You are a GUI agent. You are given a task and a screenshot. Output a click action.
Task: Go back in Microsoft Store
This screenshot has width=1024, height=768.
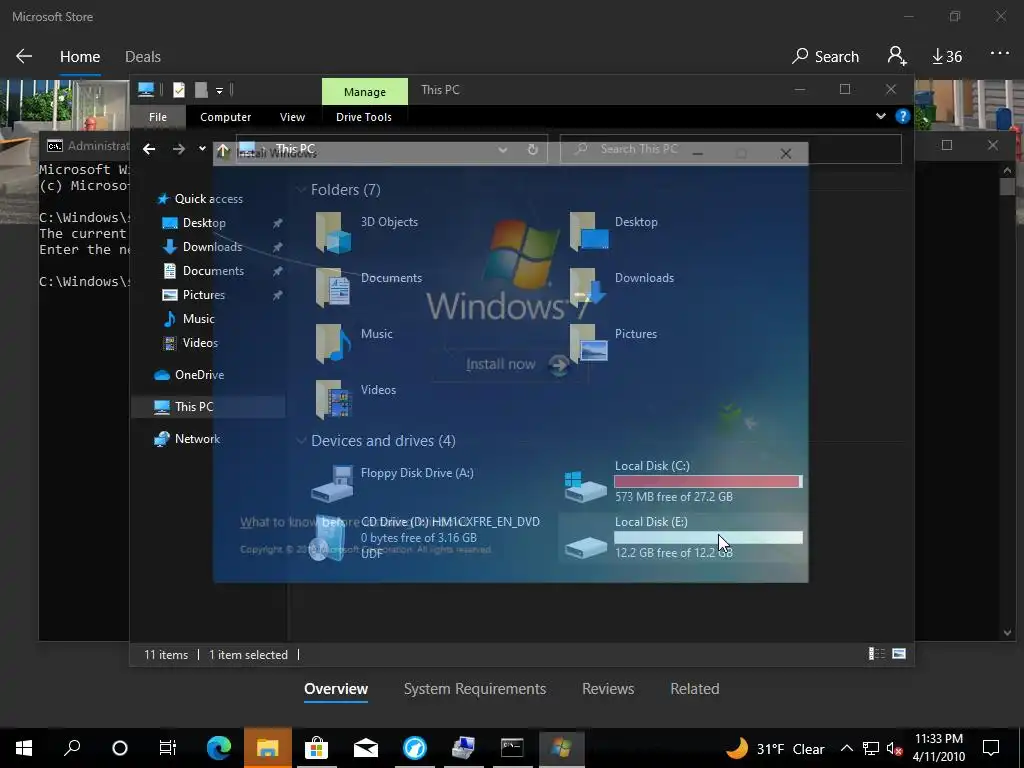[x=24, y=56]
